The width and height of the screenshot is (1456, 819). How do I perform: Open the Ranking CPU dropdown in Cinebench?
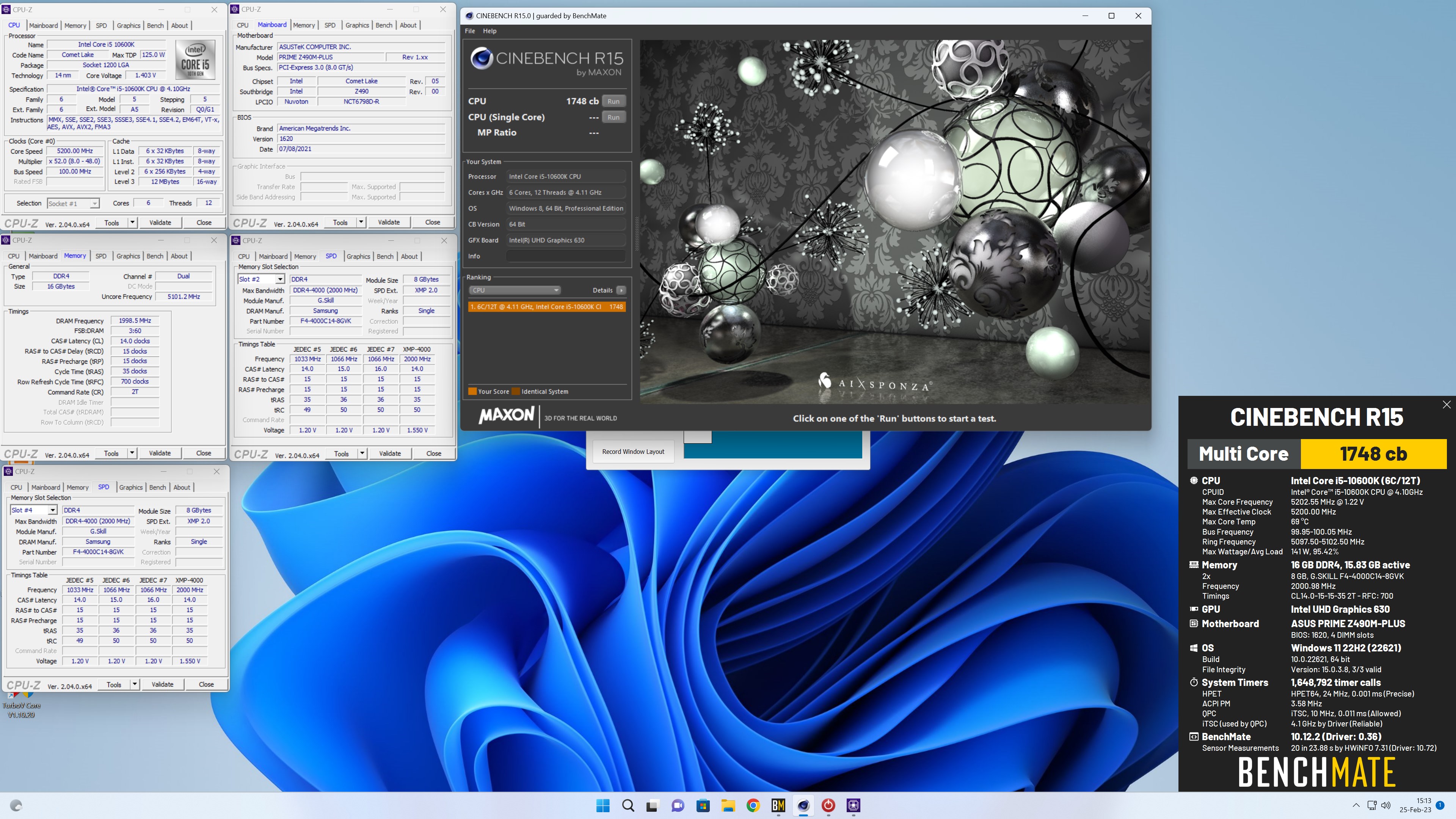[515, 290]
